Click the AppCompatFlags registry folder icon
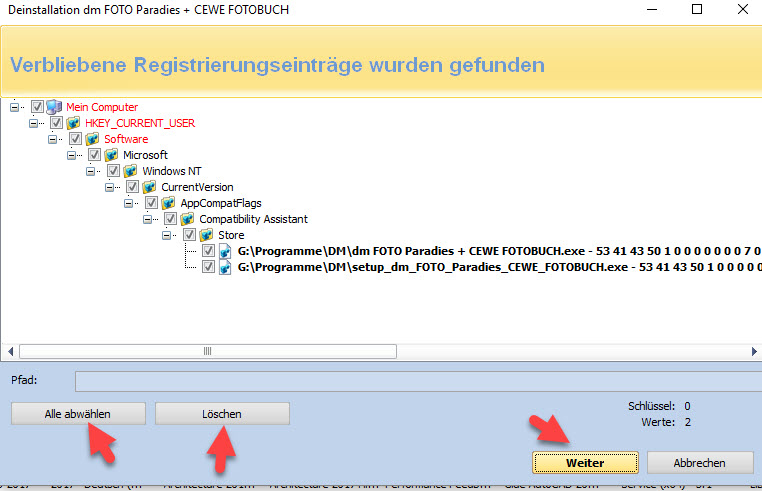Viewport: 762px width, 491px height. (168, 203)
